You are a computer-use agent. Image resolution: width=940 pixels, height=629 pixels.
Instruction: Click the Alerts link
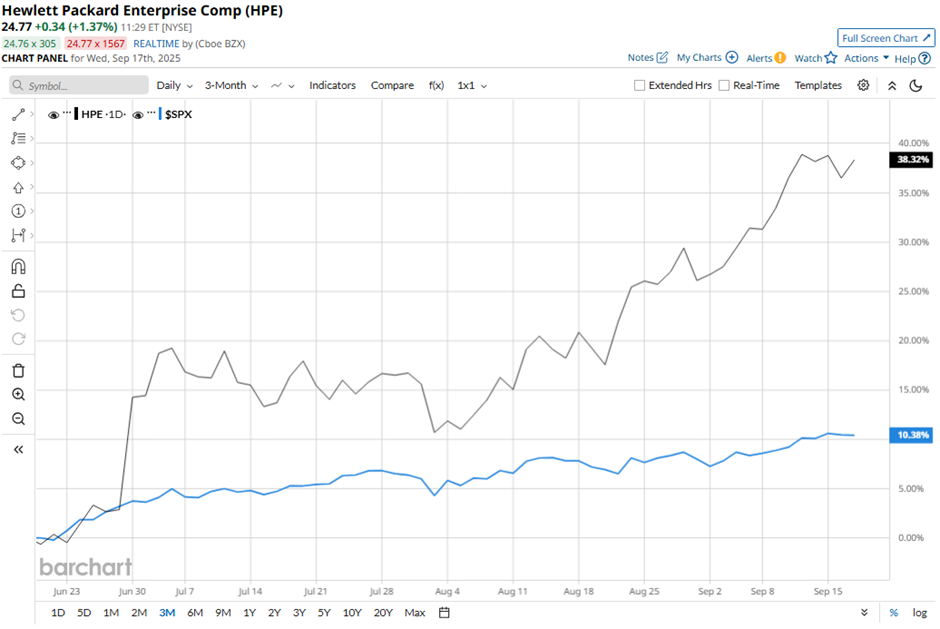tap(759, 58)
